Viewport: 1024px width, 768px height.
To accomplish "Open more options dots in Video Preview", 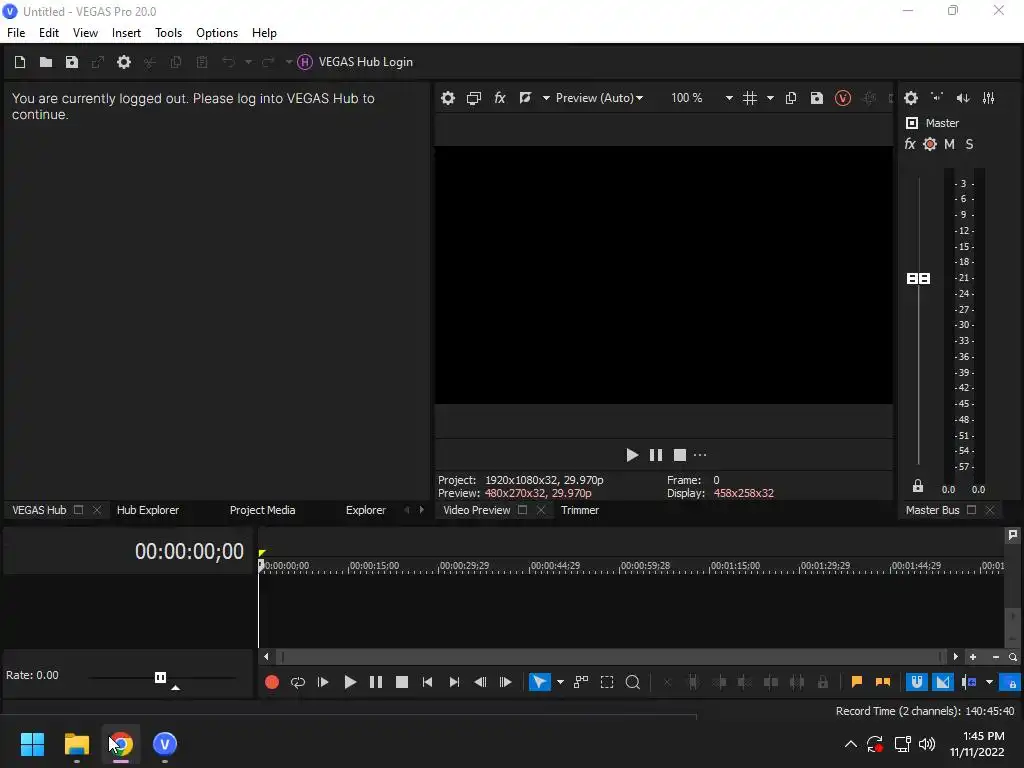I will point(700,455).
